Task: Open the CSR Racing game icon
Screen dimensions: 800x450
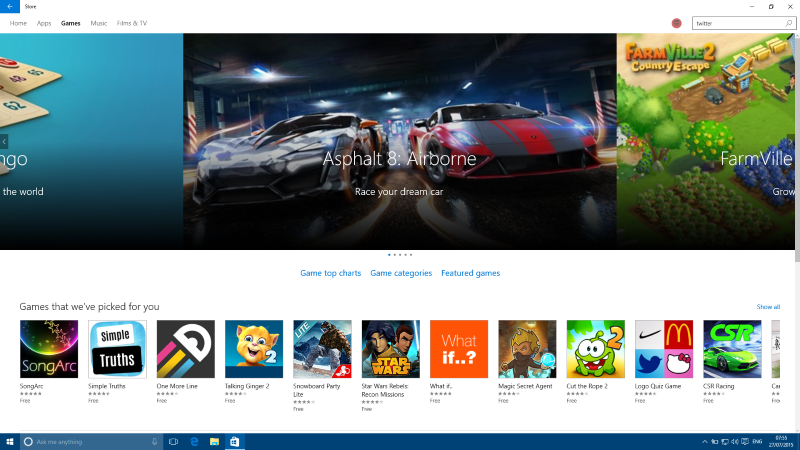Action: click(x=733, y=349)
